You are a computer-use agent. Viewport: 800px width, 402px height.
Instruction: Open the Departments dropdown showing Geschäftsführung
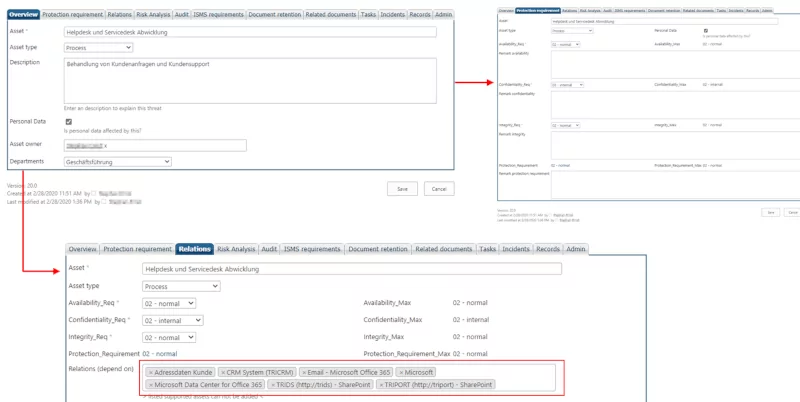click(x=117, y=161)
